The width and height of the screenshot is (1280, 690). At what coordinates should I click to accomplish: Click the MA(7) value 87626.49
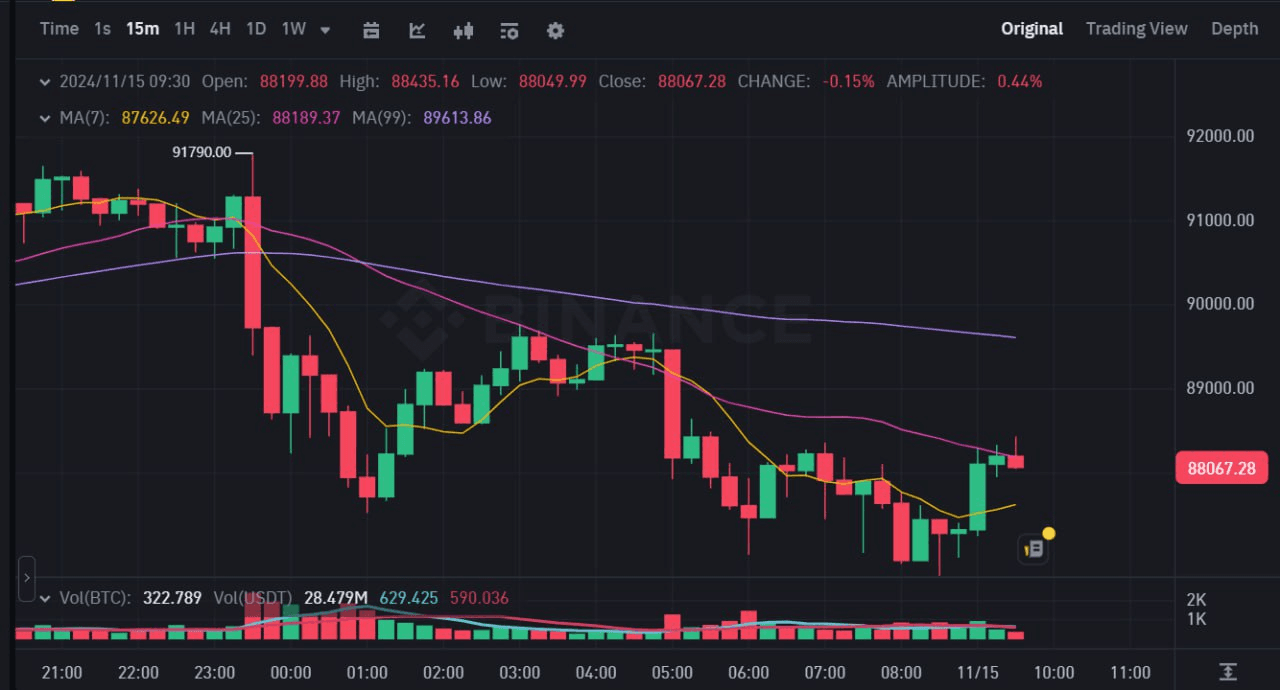pos(155,118)
